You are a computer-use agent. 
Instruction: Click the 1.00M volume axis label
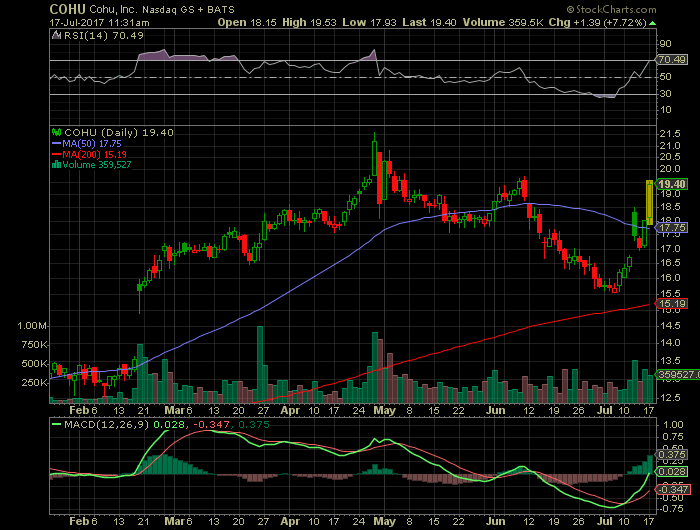[32, 326]
